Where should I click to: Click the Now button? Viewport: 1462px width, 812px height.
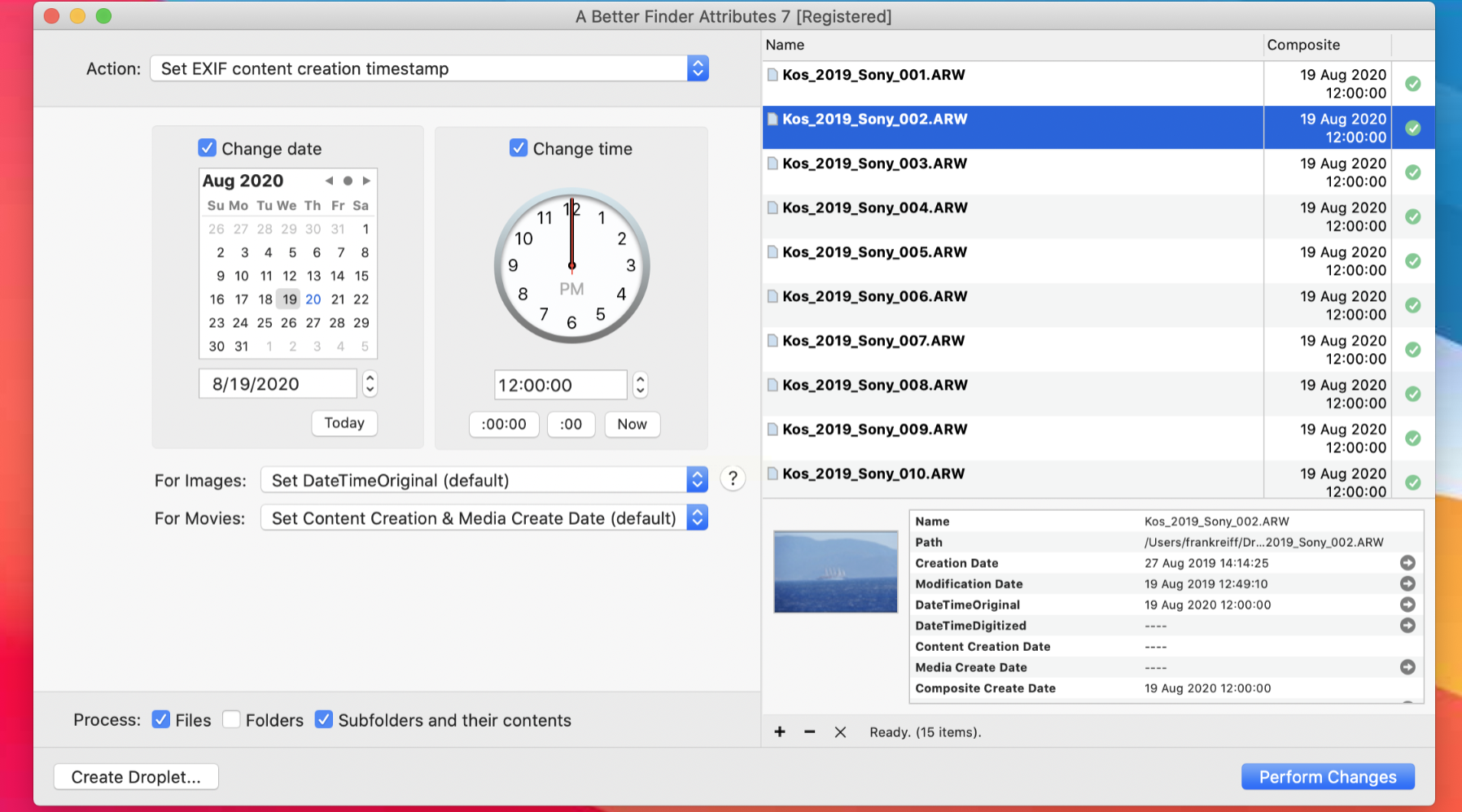[632, 424]
